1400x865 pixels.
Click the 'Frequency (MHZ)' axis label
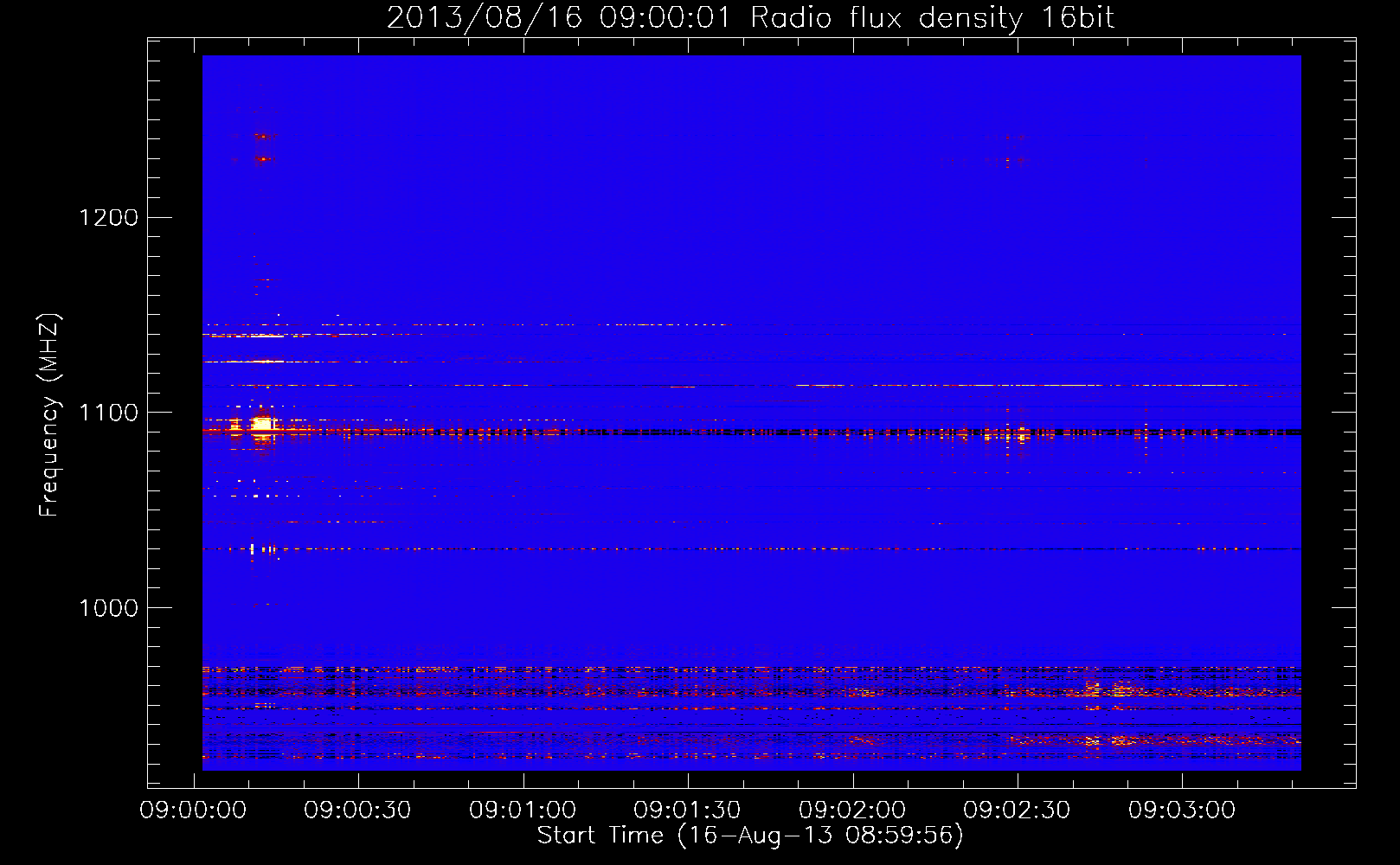[x=50, y=415]
